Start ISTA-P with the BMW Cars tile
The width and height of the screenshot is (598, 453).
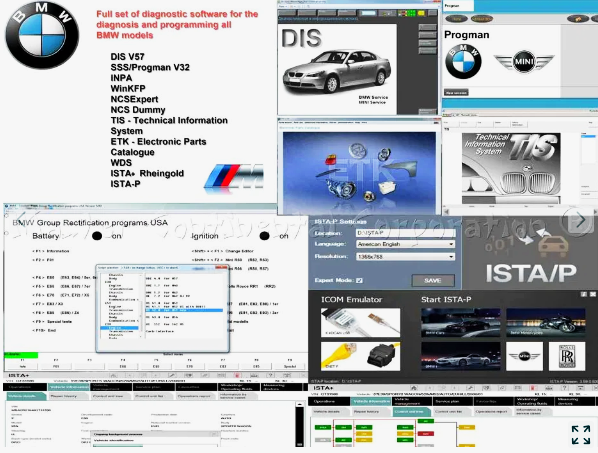461,323
